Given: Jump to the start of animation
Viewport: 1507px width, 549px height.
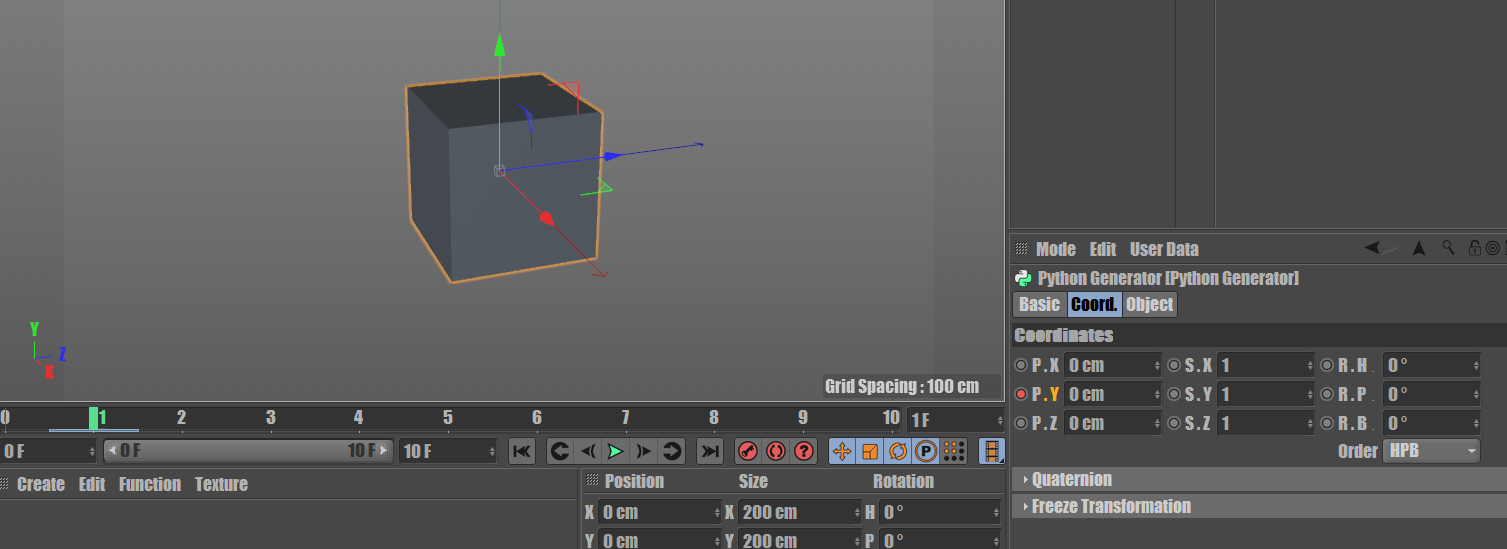Looking at the screenshot, I should 522,451.
